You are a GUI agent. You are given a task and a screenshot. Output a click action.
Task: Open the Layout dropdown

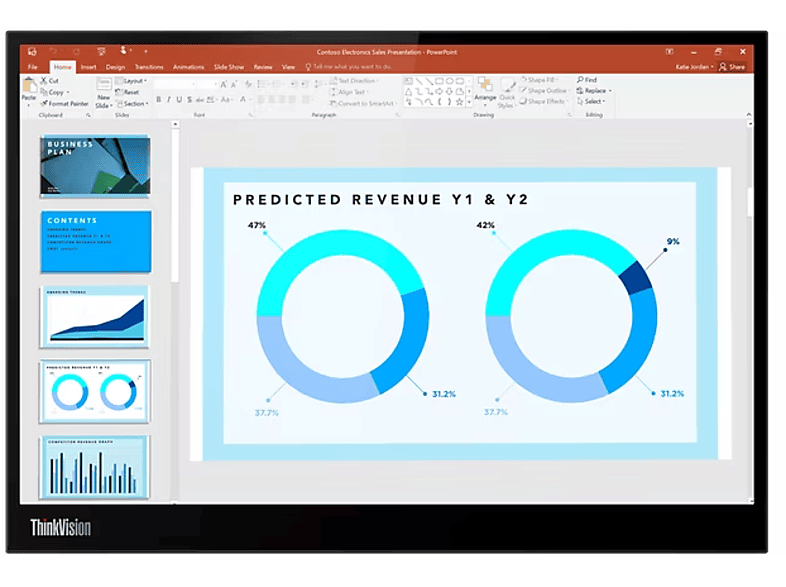point(131,81)
